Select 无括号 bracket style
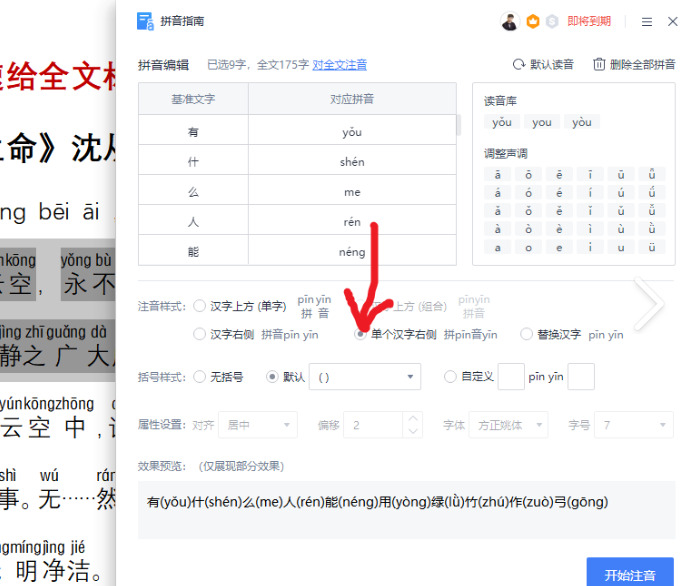 click(x=199, y=376)
